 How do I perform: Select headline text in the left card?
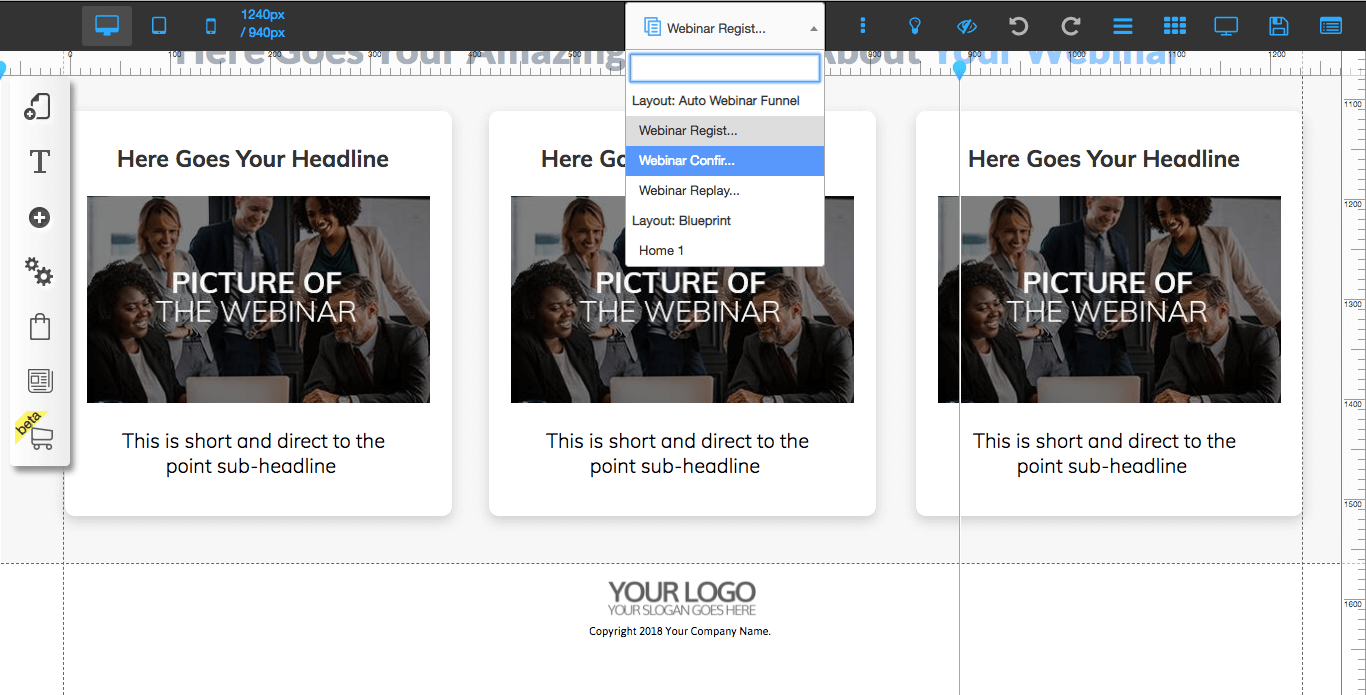[x=253, y=159]
